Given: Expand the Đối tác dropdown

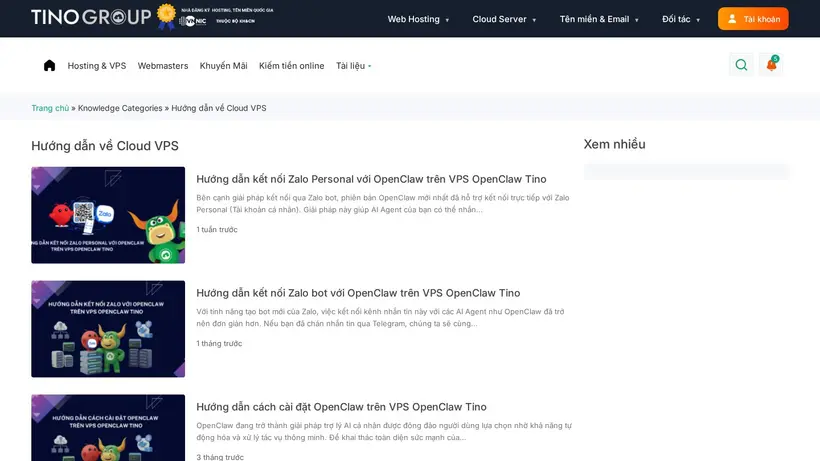Looking at the screenshot, I should tap(680, 19).
